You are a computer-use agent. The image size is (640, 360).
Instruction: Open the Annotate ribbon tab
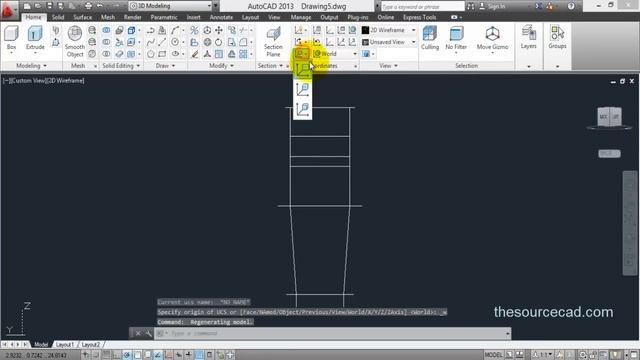221,18
